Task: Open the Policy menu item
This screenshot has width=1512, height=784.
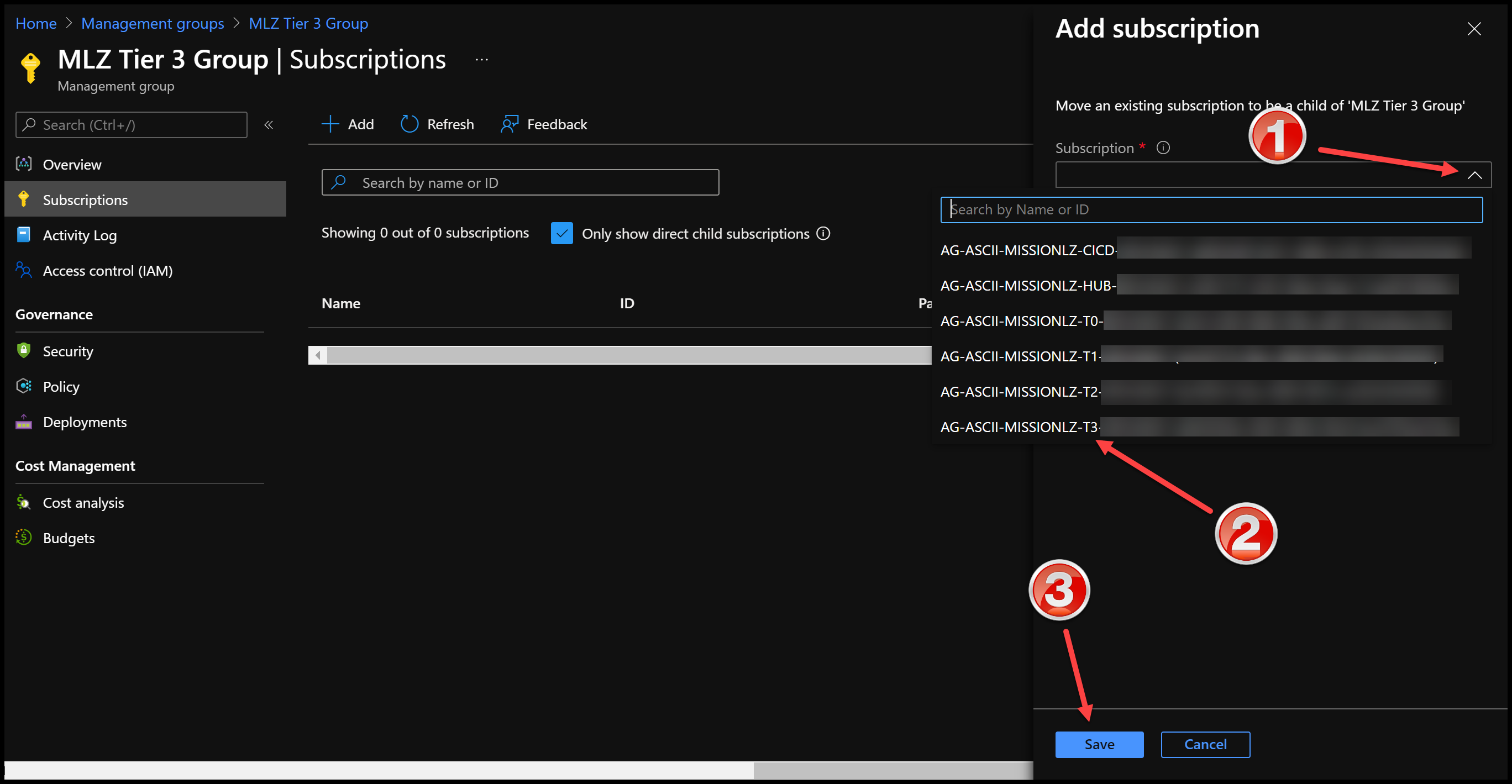Action: click(145, 386)
